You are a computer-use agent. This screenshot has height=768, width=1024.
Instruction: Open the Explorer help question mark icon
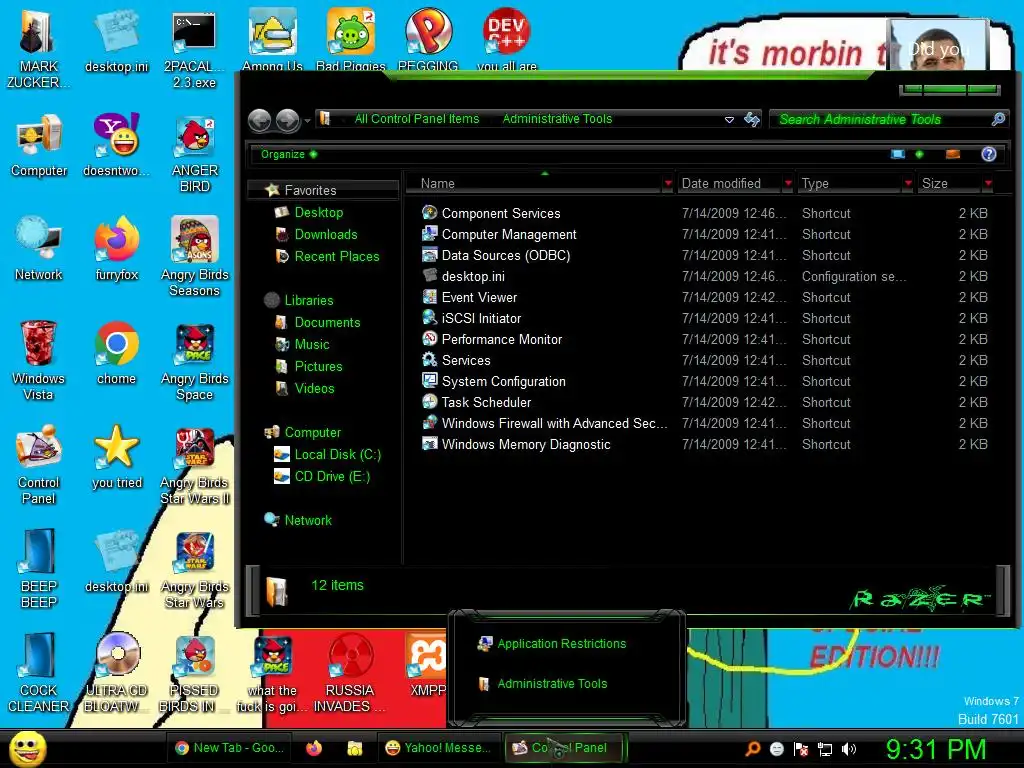coord(988,154)
